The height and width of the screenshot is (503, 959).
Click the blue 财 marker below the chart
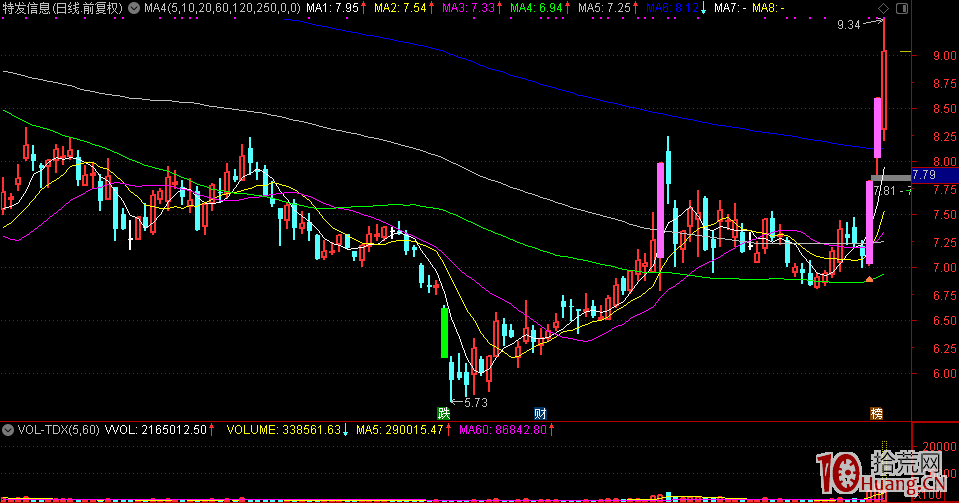point(539,414)
